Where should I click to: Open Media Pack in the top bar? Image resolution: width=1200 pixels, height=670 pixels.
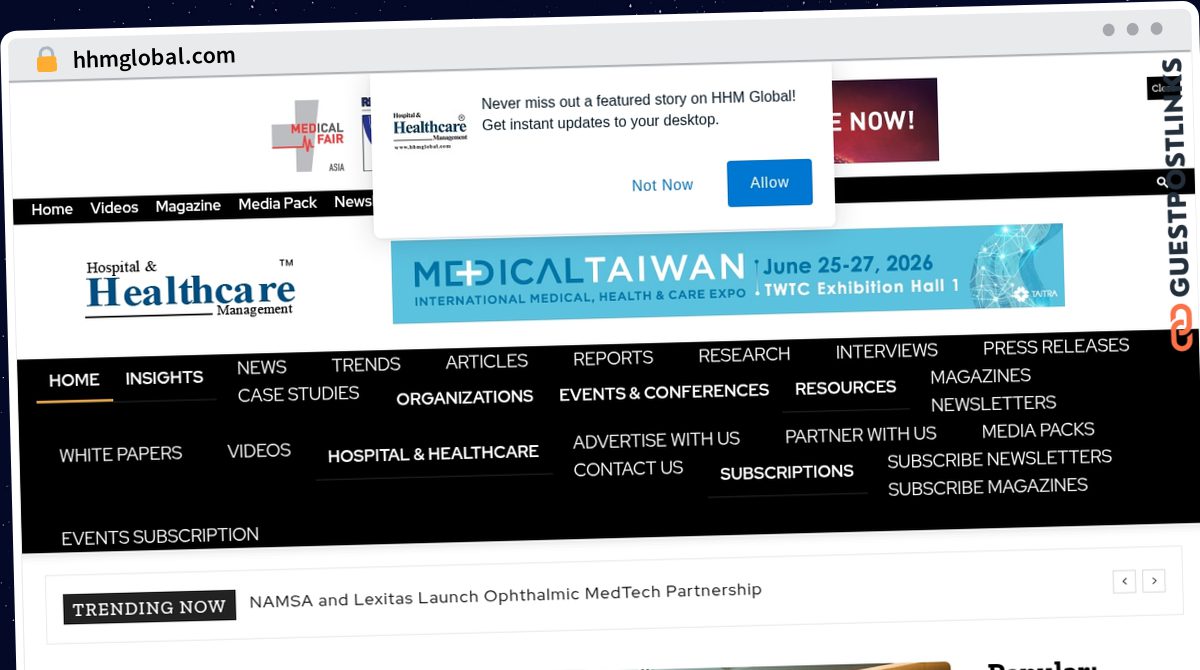coord(277,203)
